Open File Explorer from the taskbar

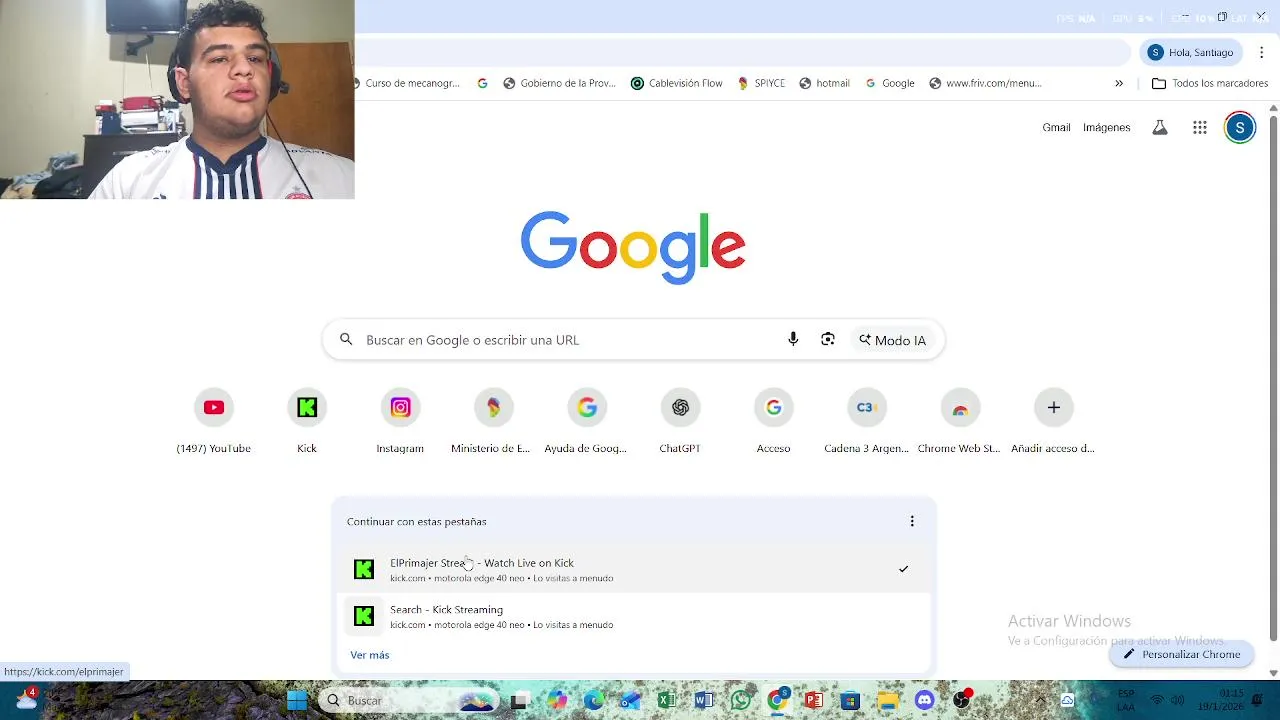(x=888, y=700)
